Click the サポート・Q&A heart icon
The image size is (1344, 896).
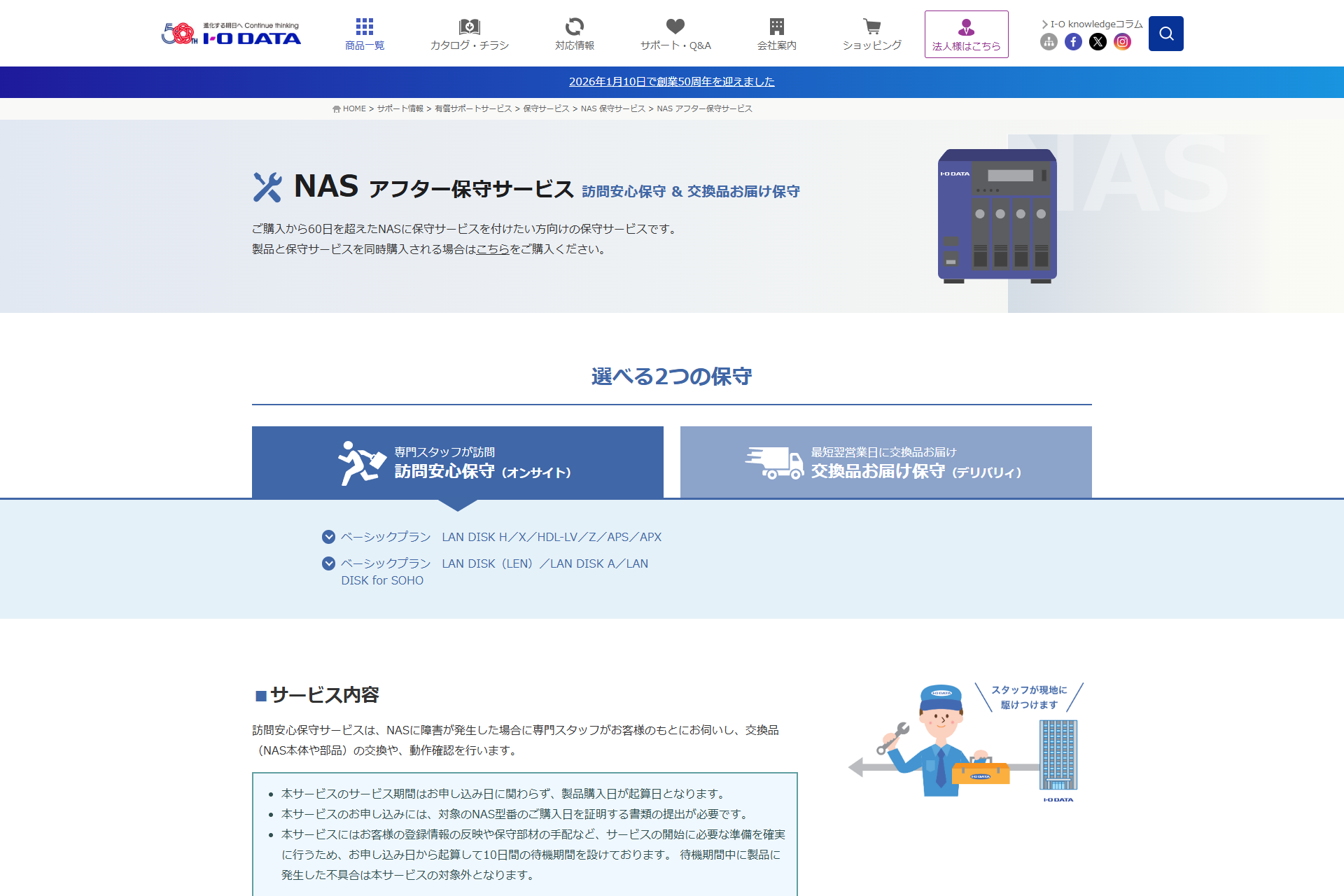[675, 27]
